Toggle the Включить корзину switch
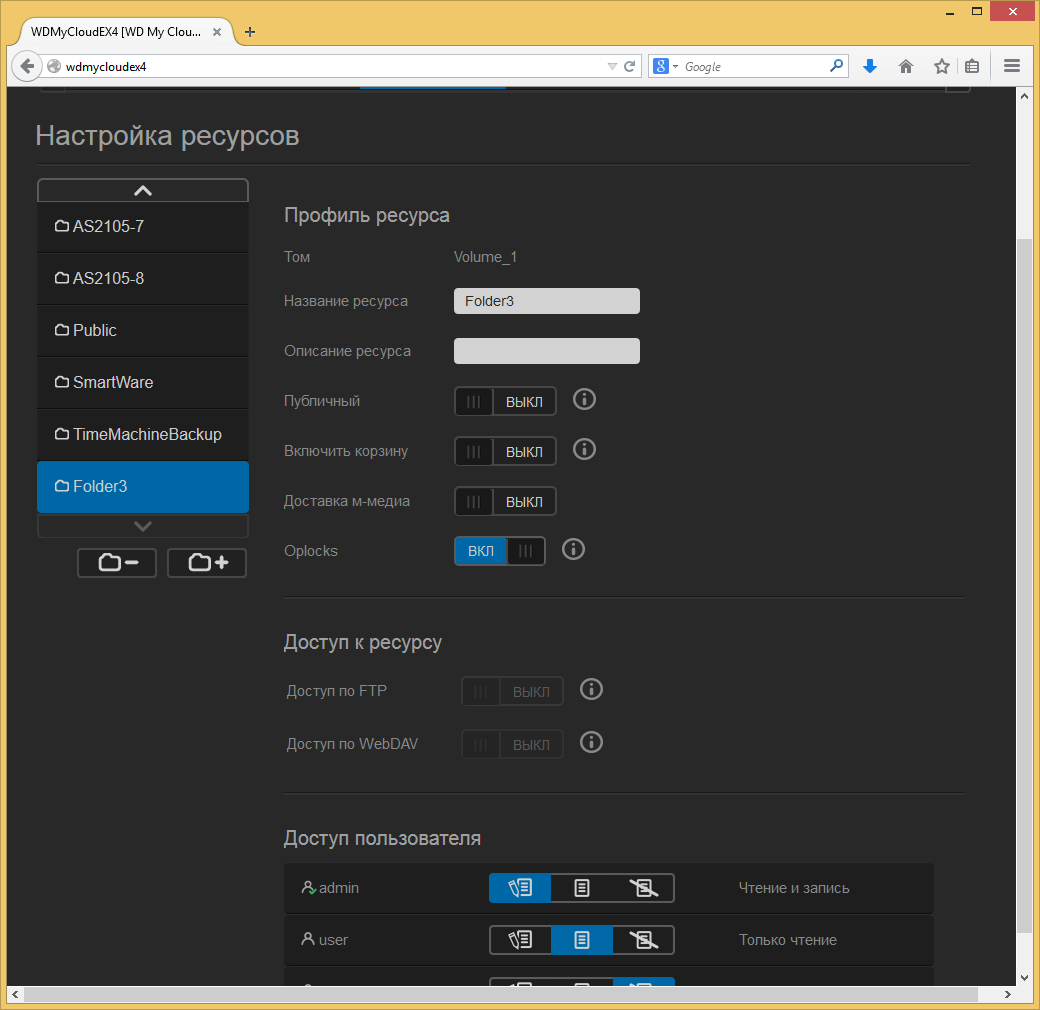 (505, 451)
